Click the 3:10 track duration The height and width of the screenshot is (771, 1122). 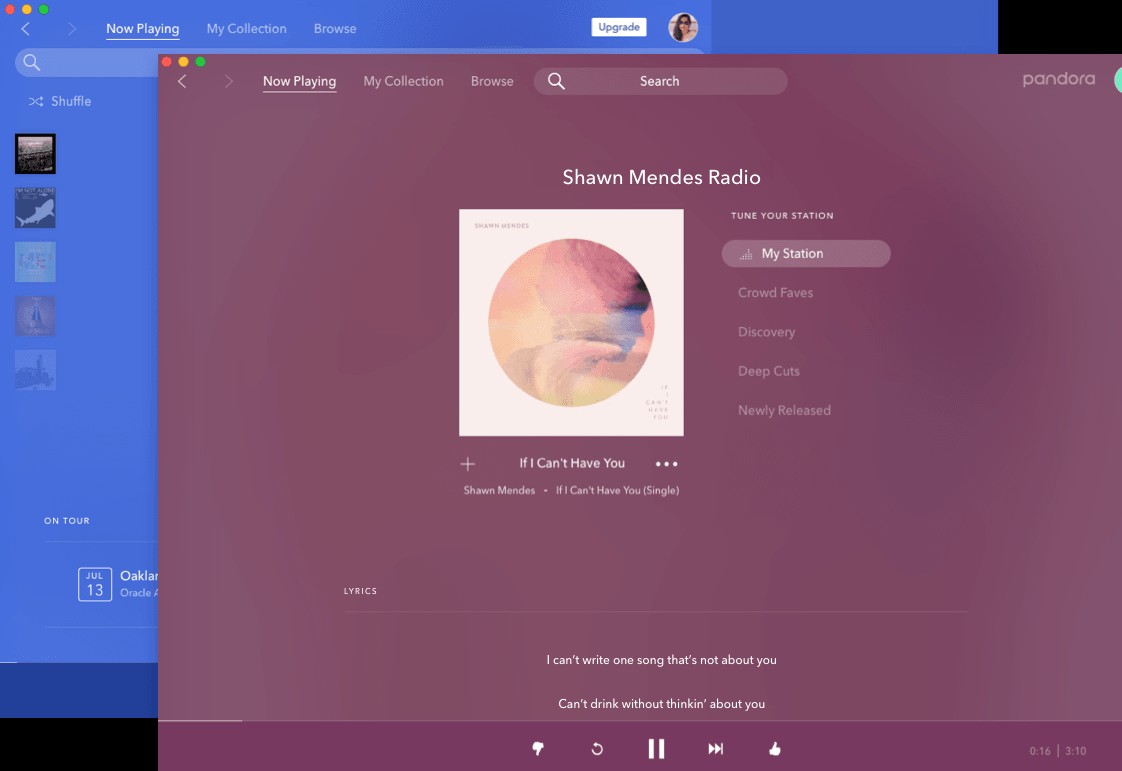(1075, 751)
